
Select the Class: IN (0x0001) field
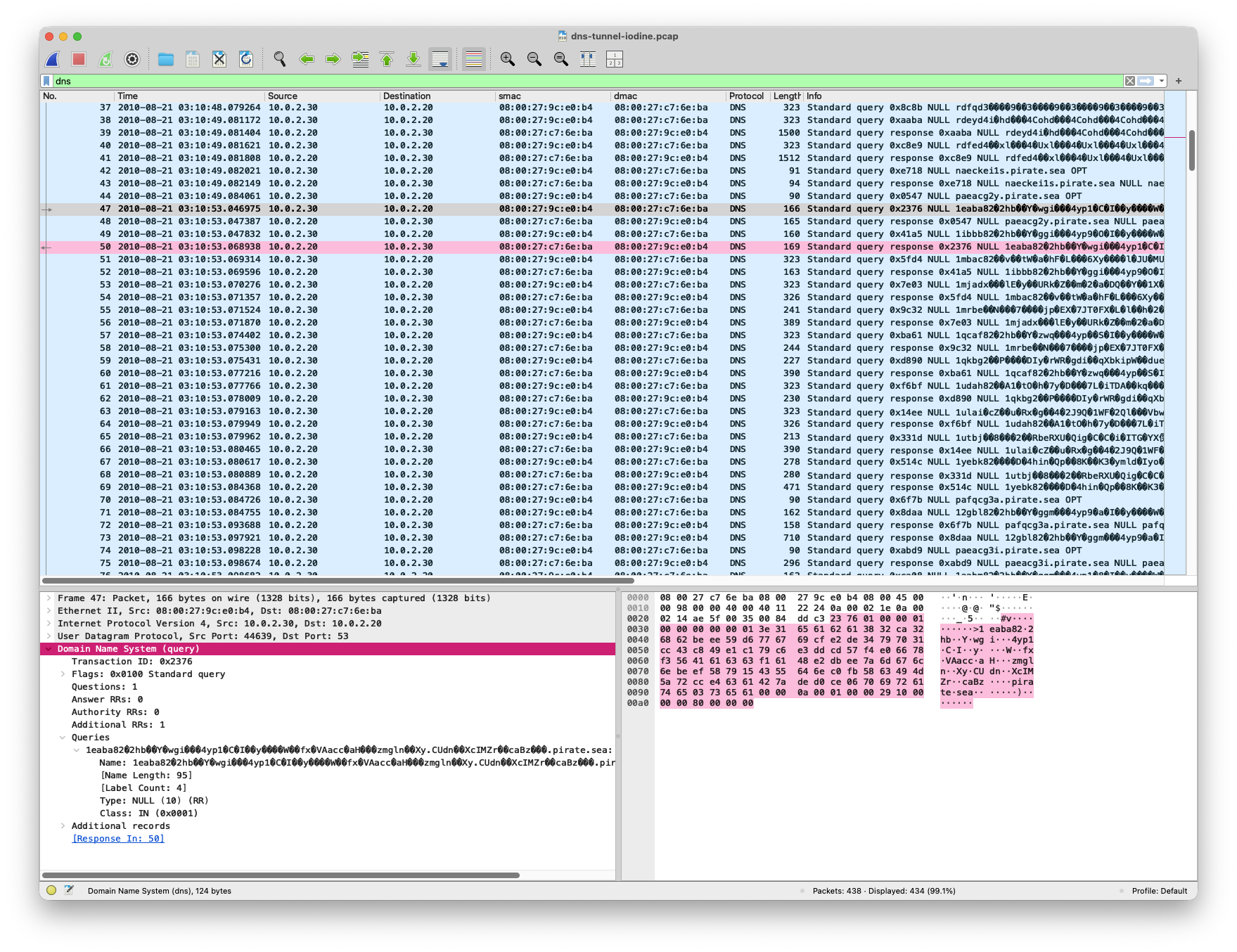coord(148,813)
